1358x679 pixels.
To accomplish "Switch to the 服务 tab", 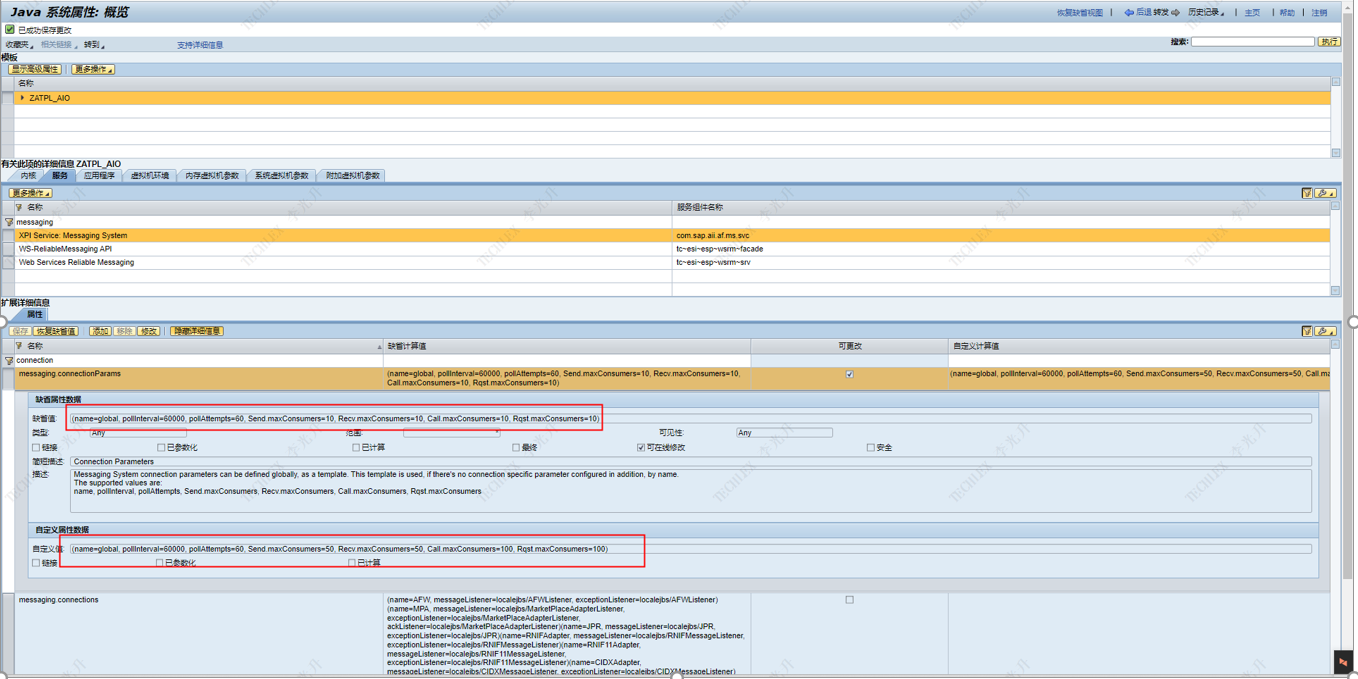I will click(60, 176).
